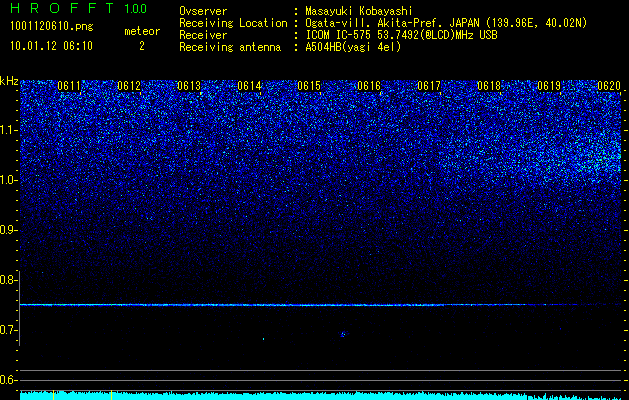Viewport: 629px width, 400px height.
Task: Click the Receiving Location field label
Action: click(233, 23)
